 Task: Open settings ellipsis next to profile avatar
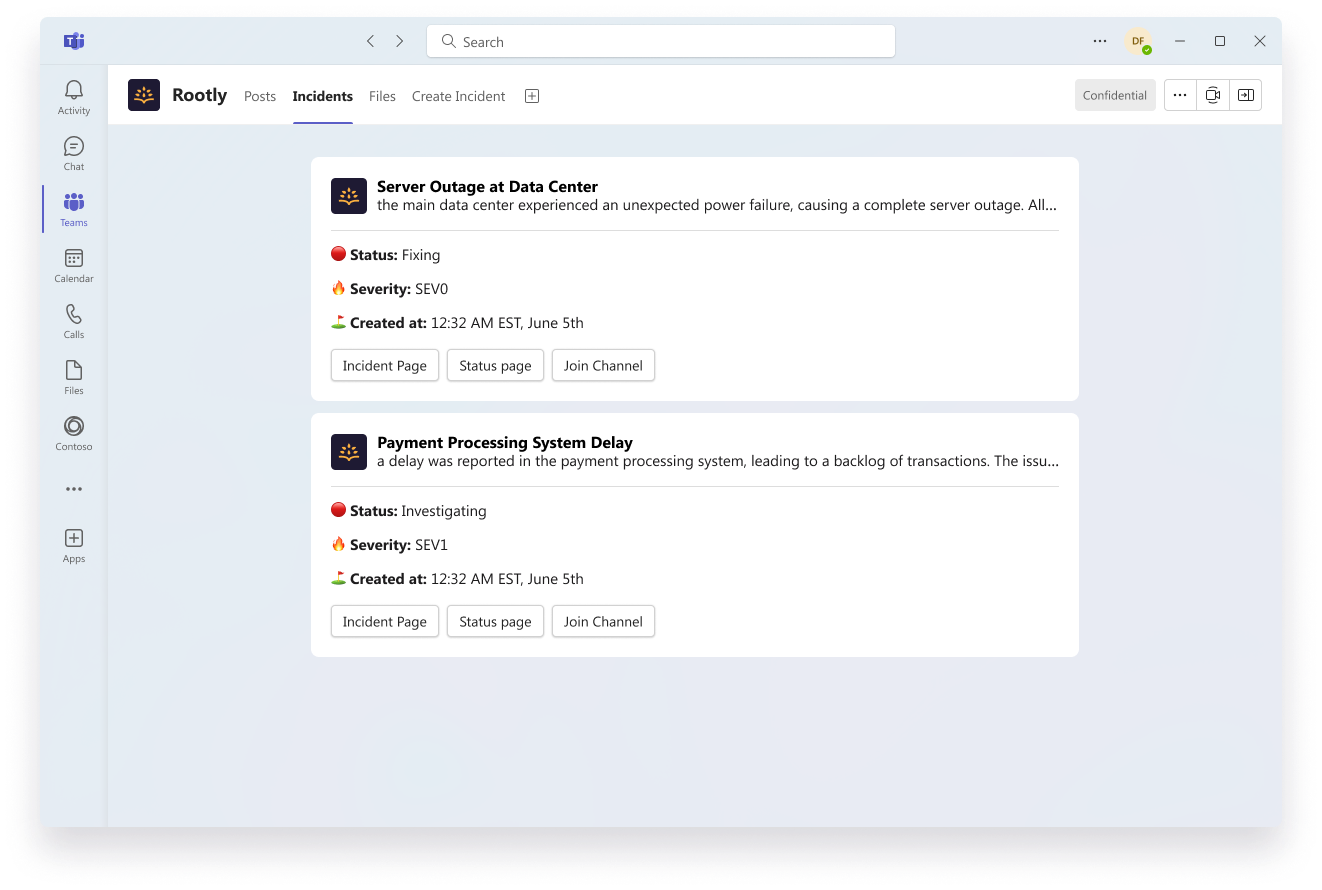coord(1100,41)
